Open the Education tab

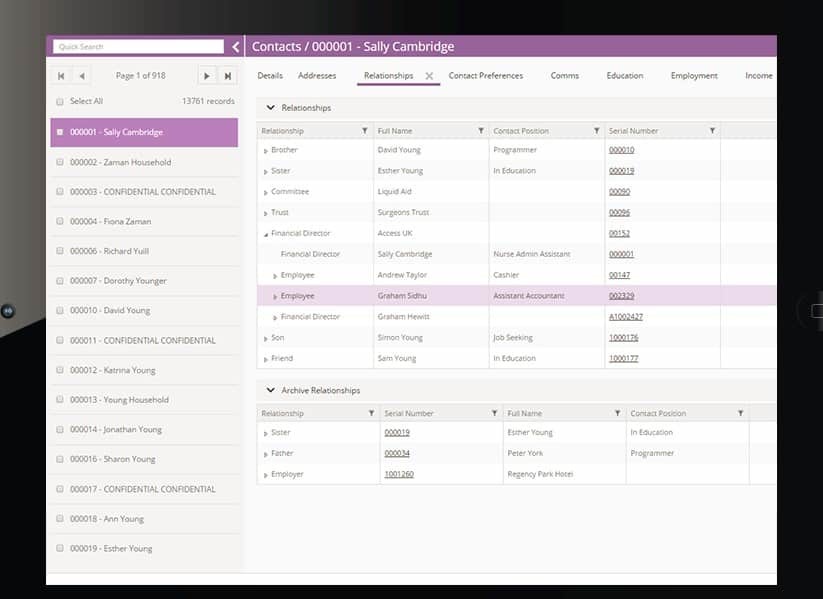click(x=624, y=76)
